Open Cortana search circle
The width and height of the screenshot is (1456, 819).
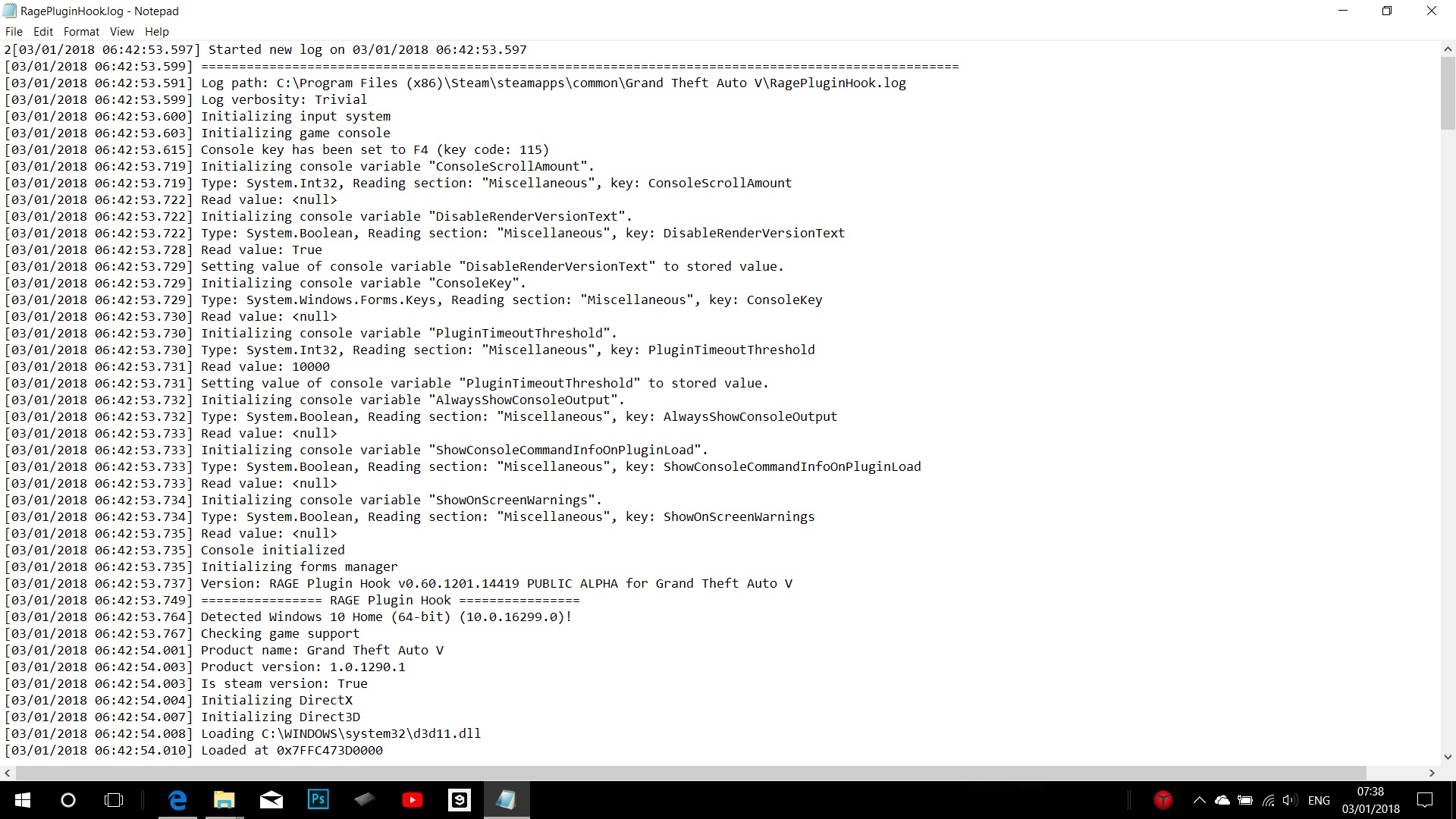(x=68, y=800)
